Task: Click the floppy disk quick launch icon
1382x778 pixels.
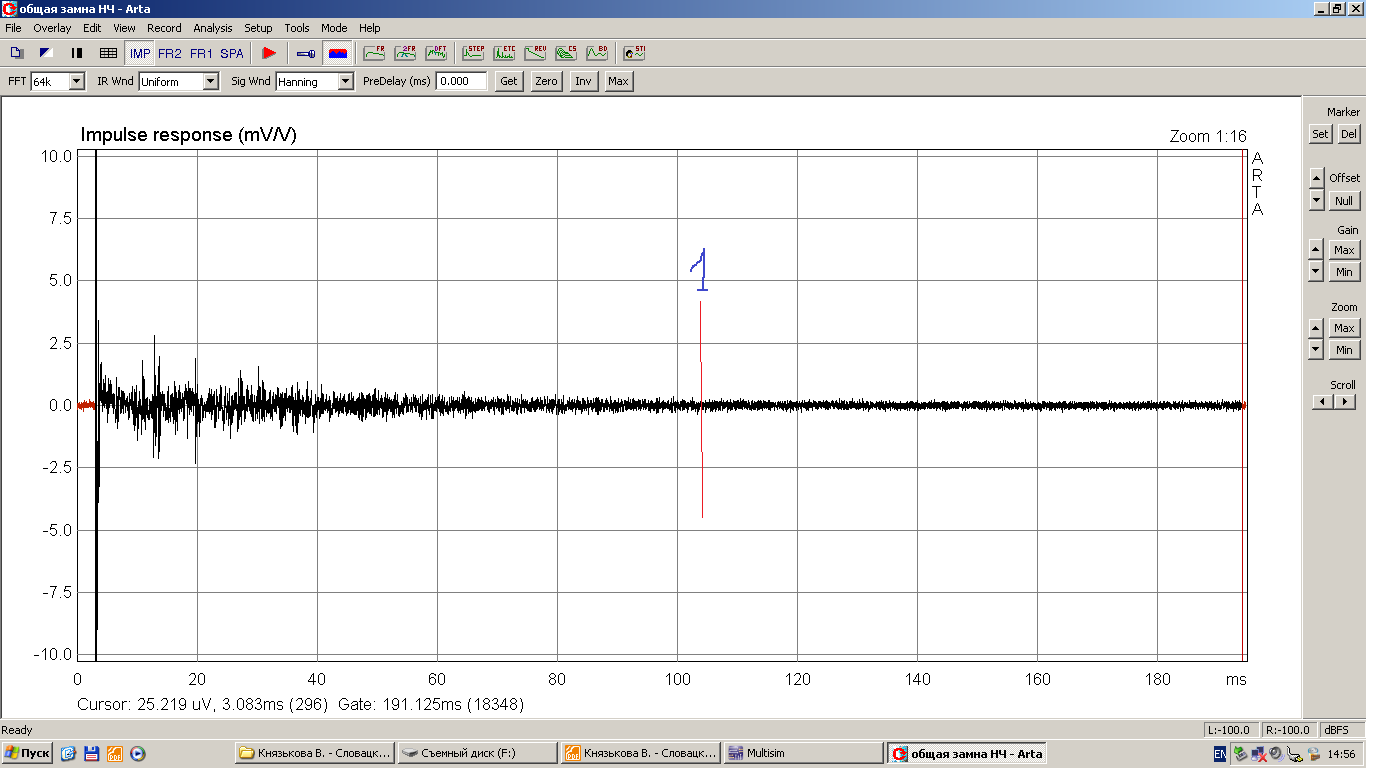Action: pyautogui.click(x=92, y=754)
